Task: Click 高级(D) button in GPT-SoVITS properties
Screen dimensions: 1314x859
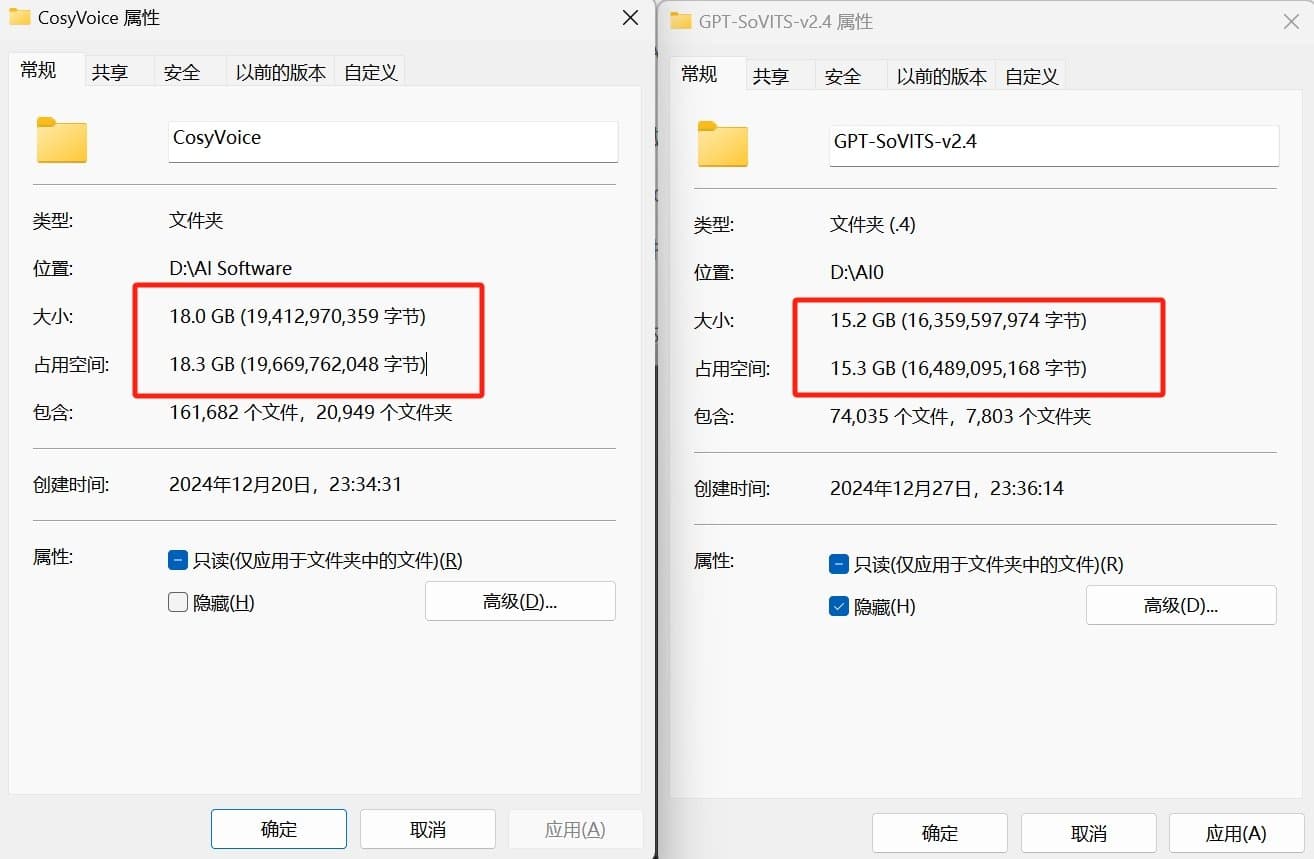Action: 1181,605
